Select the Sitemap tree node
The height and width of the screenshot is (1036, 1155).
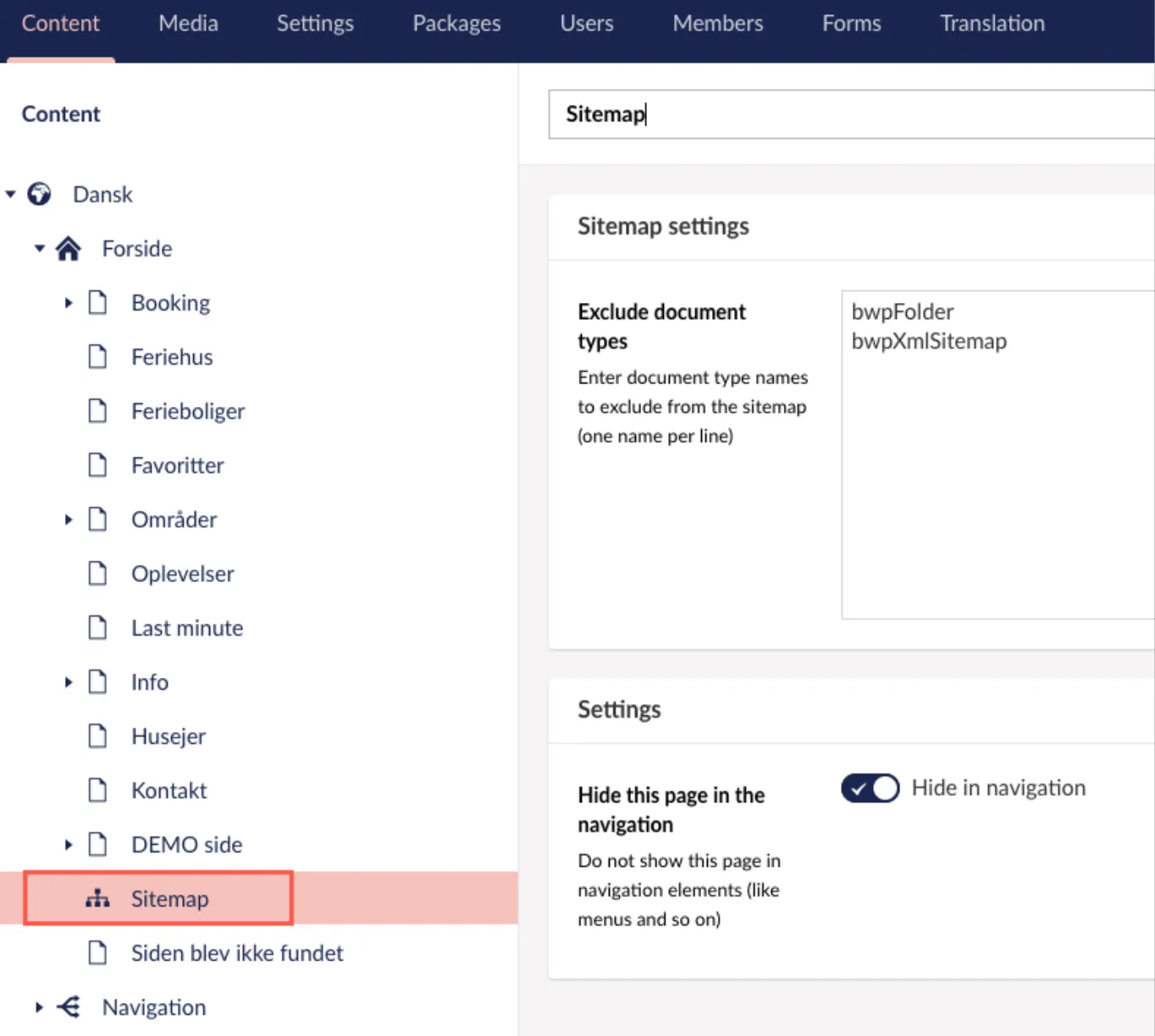click(x=169, y=899)
